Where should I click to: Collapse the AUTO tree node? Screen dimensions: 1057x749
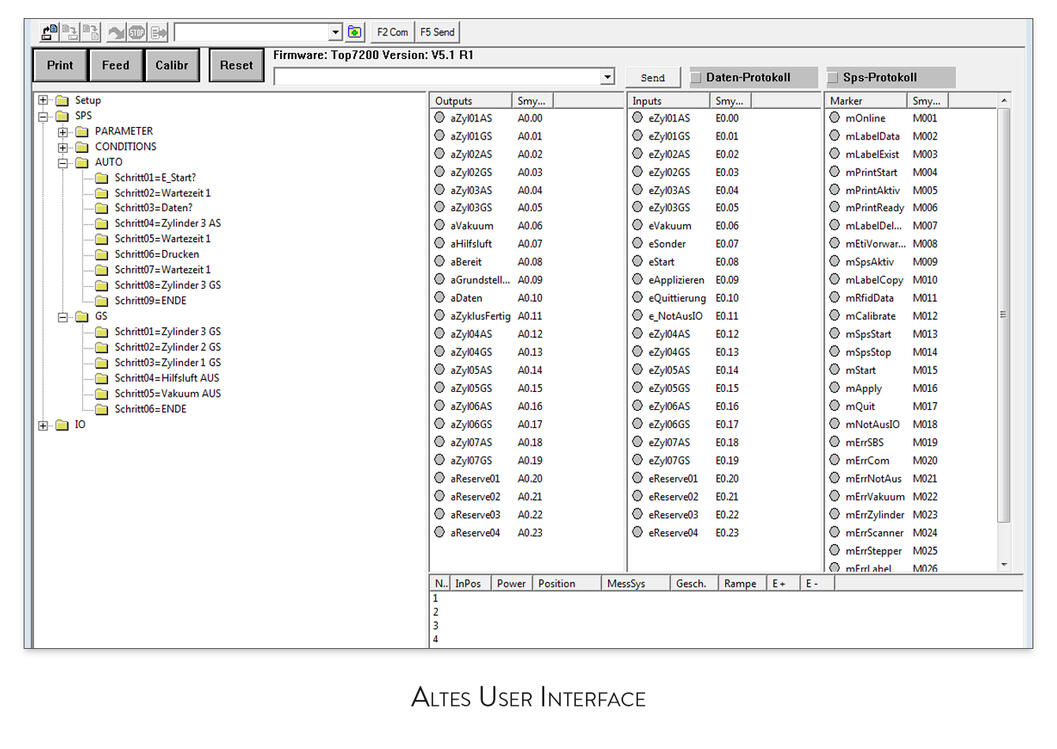point(63,162)
